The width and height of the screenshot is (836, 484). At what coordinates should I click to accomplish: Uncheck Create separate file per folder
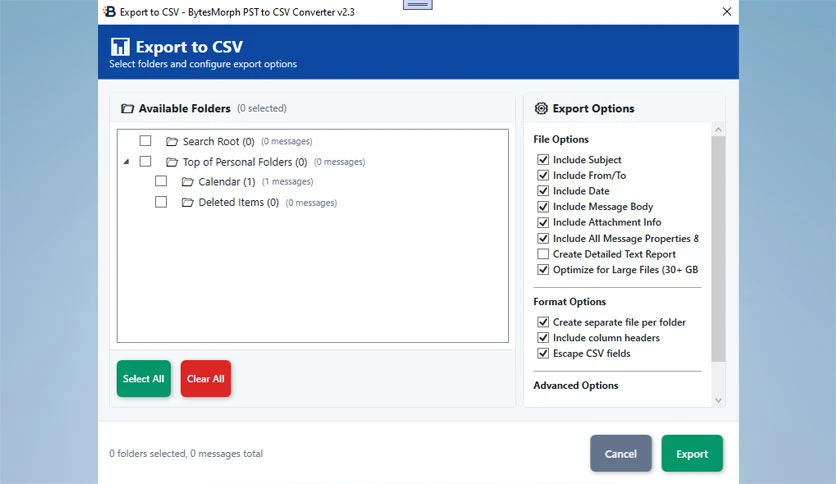(543, 322)
